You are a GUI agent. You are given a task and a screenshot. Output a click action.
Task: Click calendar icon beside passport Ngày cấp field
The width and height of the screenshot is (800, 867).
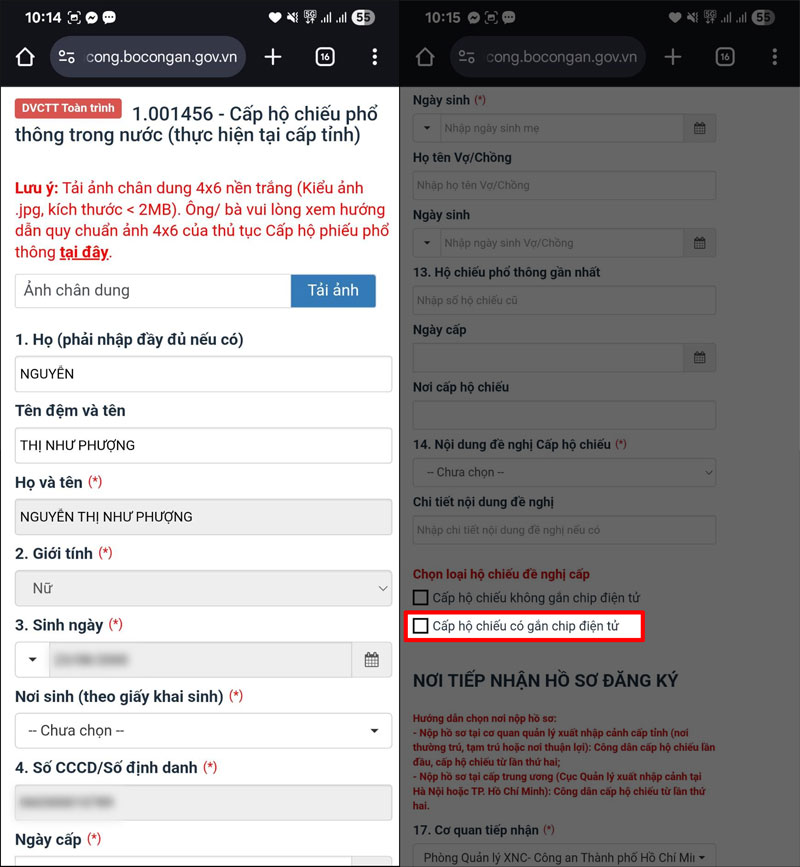(x=700, y=358)
